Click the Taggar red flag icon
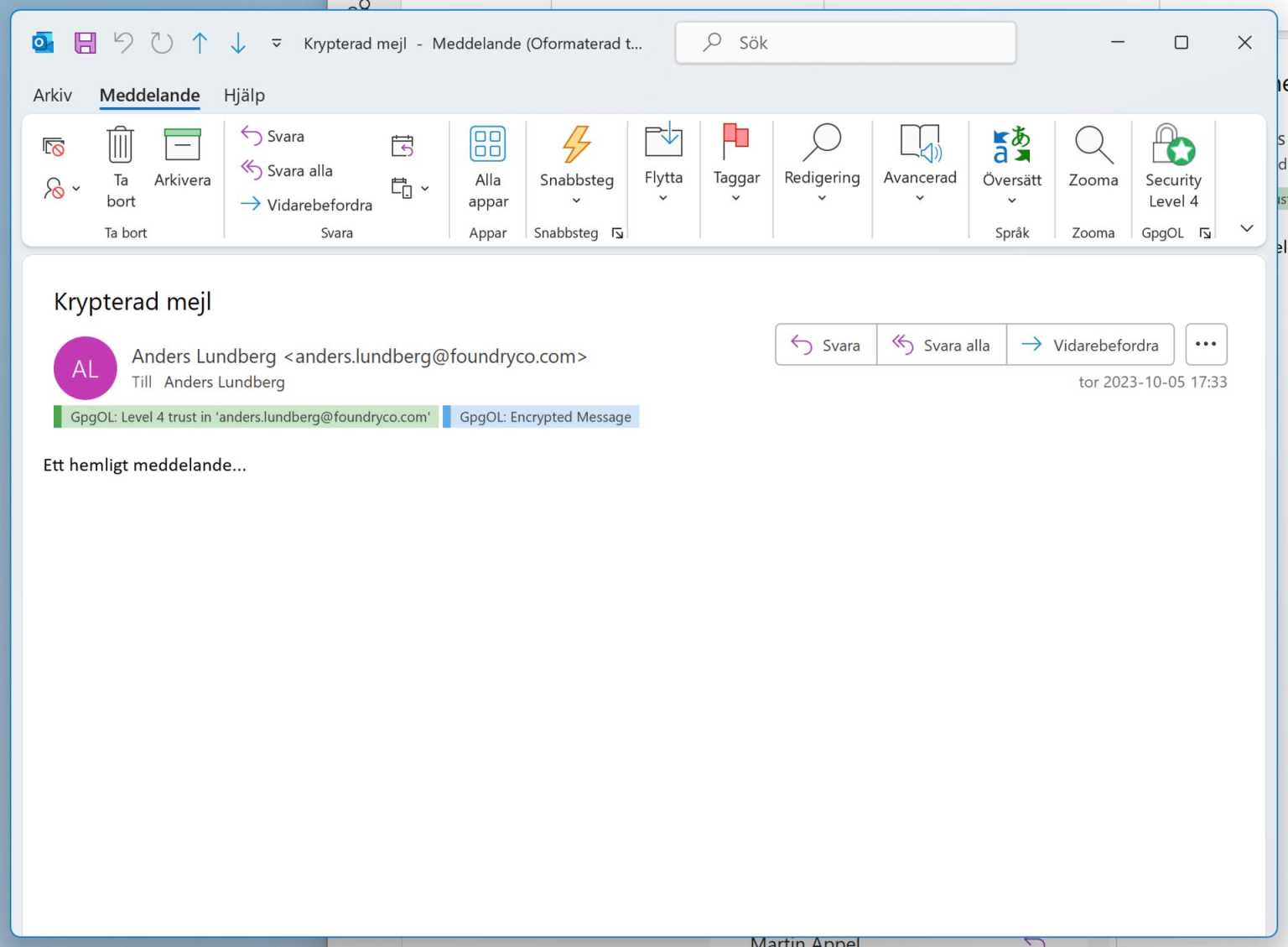 point(735,143)
